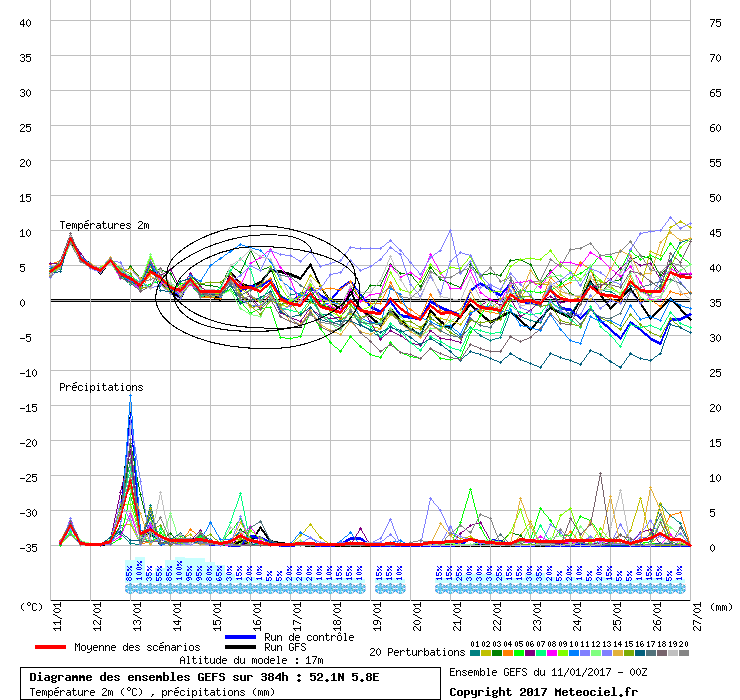
Task: Click the 'Moyenne des scénarios' legend text
Action: (137, 647)
